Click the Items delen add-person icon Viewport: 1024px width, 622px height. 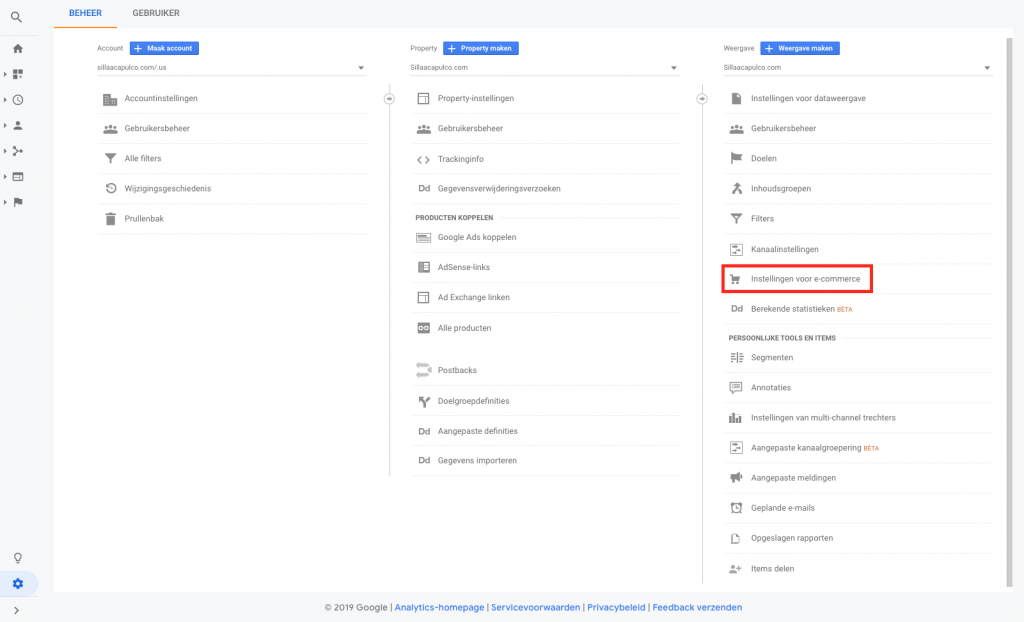pyautogui.click(x=735, y=568)
